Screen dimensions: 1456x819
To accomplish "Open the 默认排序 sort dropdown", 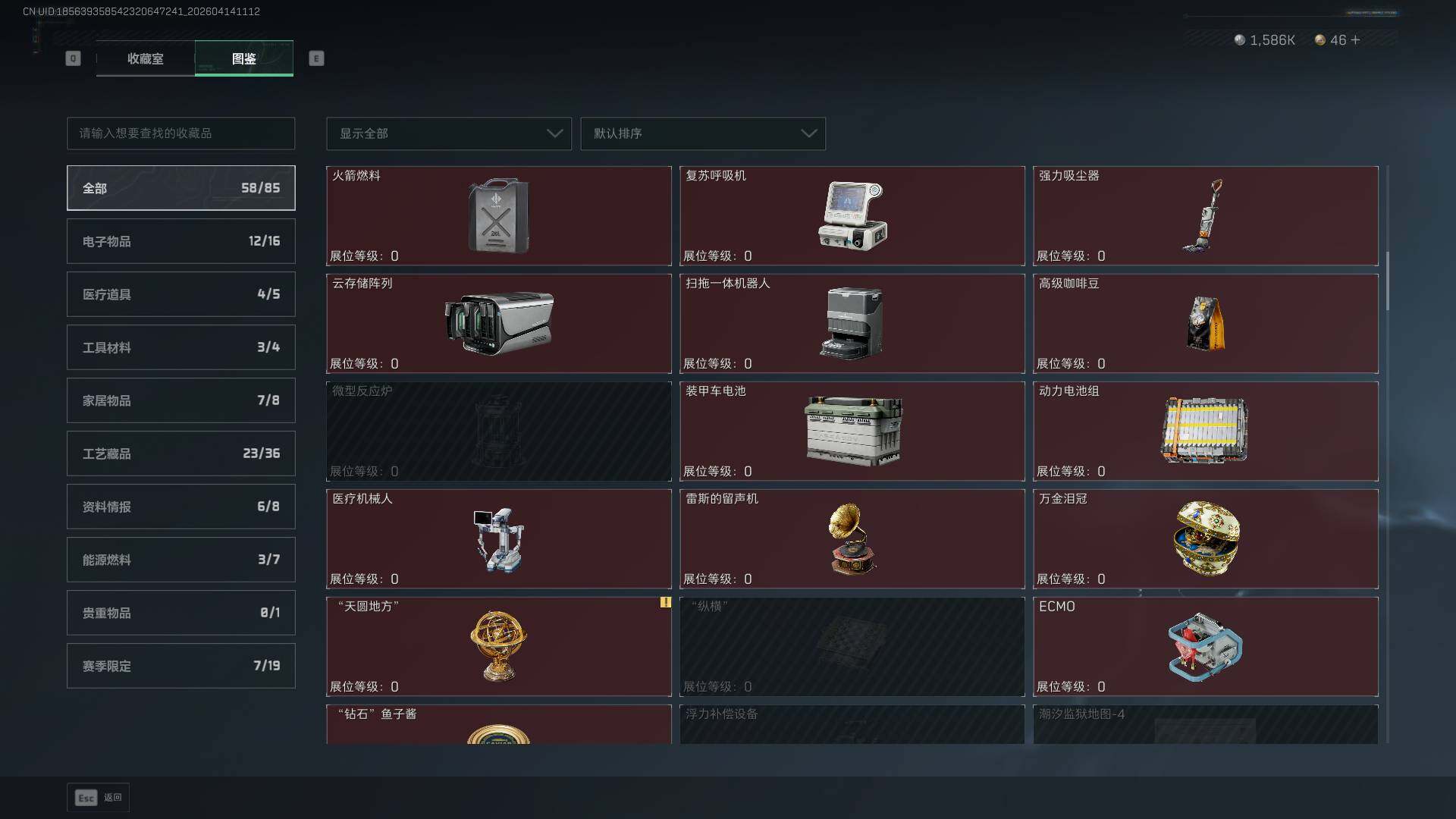I will (703, 133).
